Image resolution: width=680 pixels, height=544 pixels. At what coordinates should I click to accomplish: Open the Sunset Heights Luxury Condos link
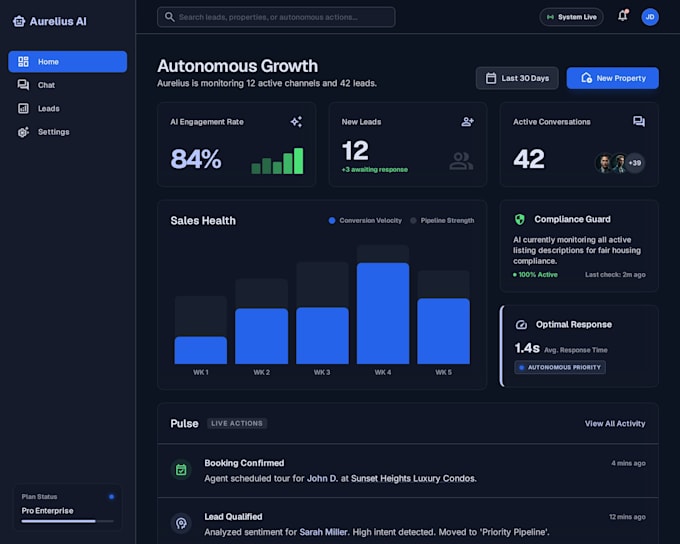pos(413,478)
